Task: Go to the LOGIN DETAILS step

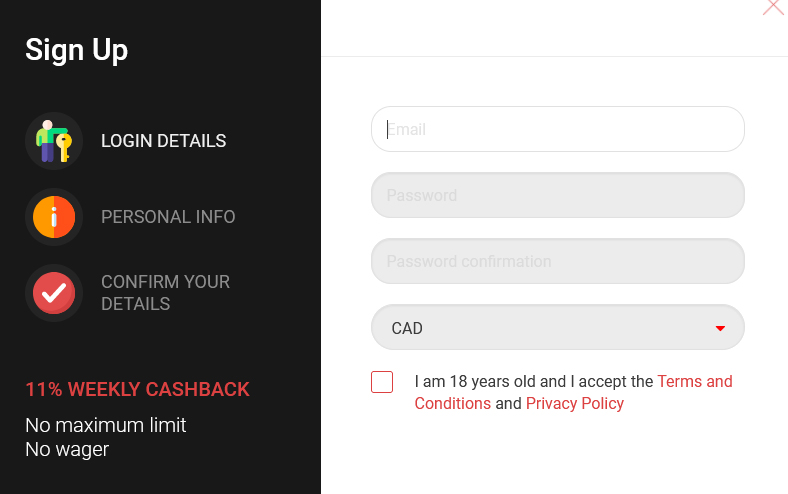Action: [163, 141]
